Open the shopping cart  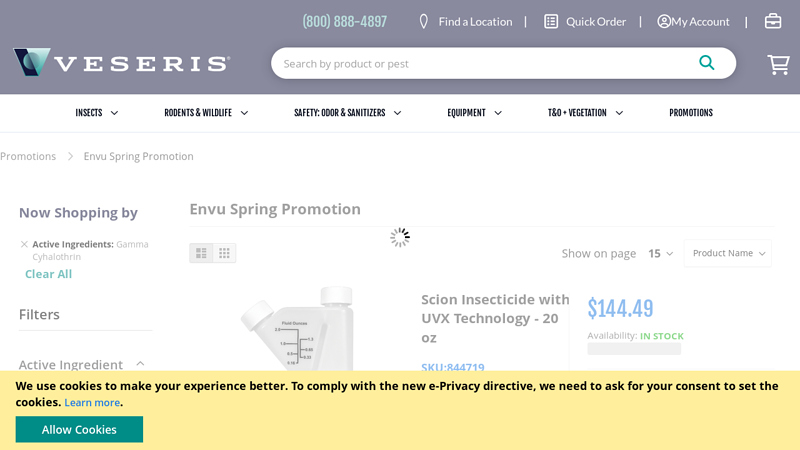[x=778, y=64]
